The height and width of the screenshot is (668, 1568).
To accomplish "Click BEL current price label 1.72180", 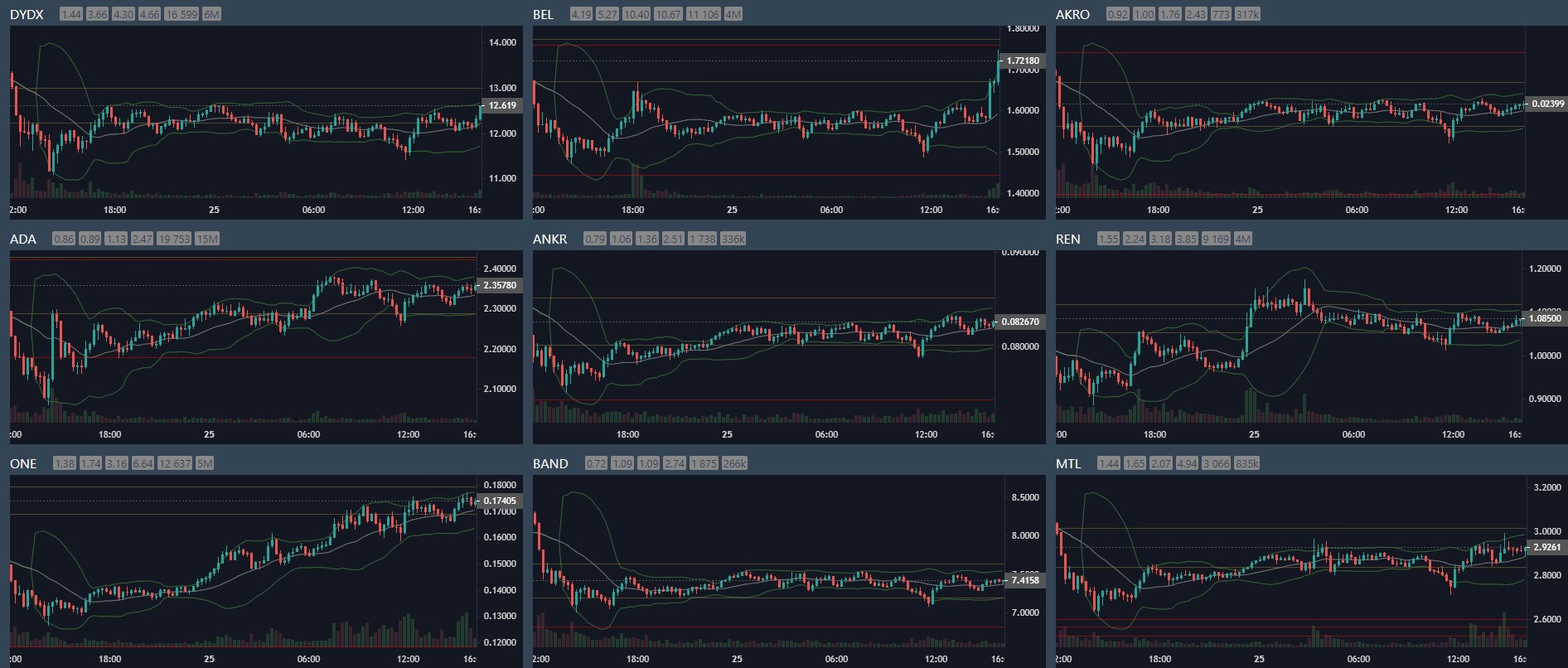I will pos(1023,61).
